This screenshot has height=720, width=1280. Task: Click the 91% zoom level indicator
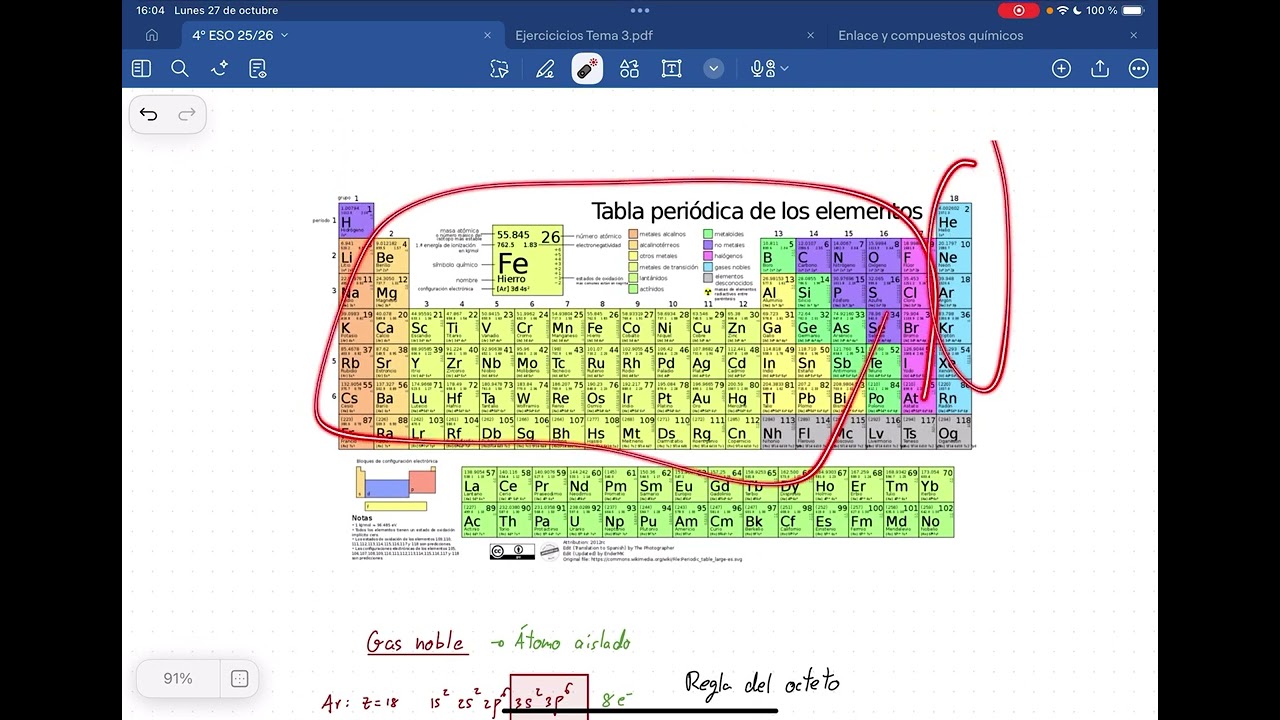[178, 679]
